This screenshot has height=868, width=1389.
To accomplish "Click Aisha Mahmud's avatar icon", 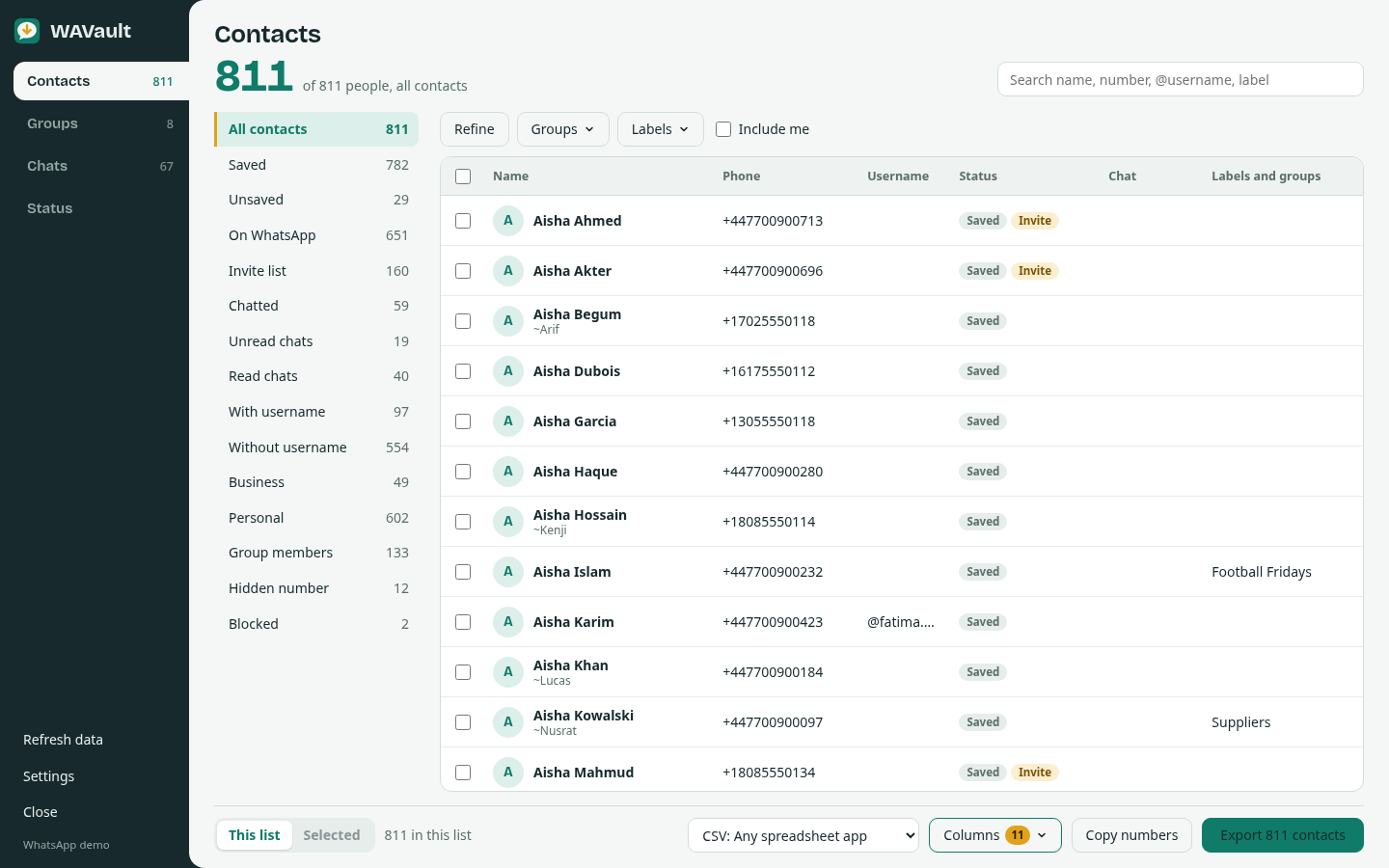I will (508, 773).
